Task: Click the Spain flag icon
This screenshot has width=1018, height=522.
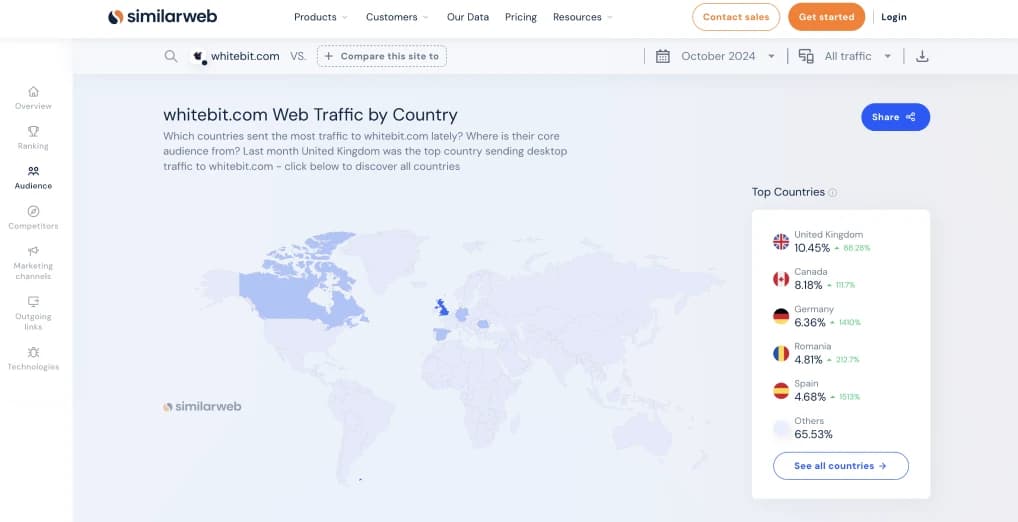Action: point(781,391)
